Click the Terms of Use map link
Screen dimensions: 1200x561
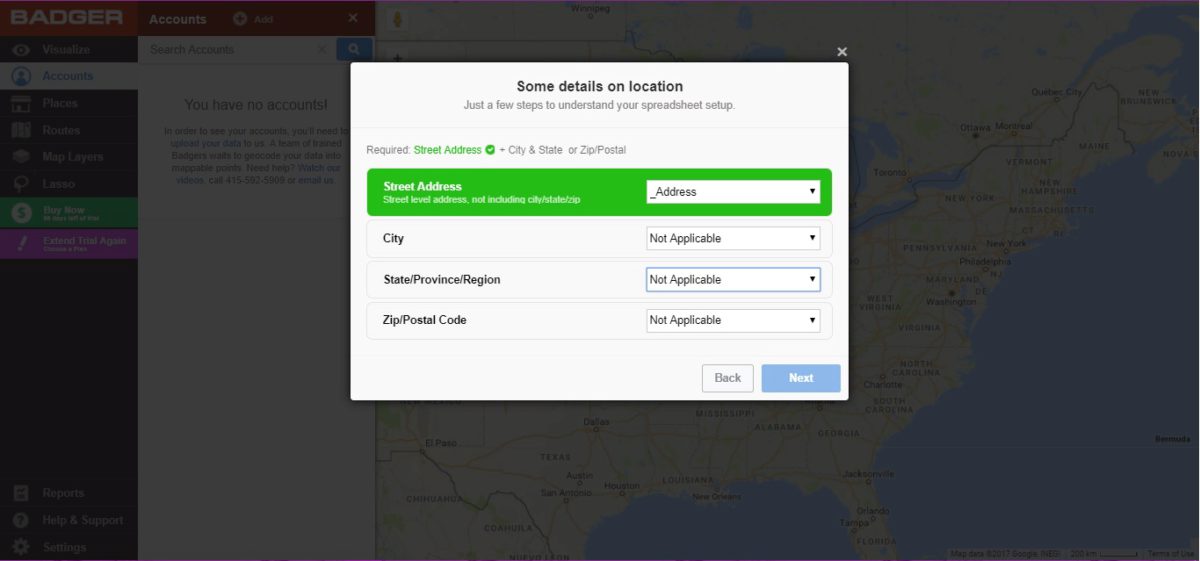tap(1170, 554)
